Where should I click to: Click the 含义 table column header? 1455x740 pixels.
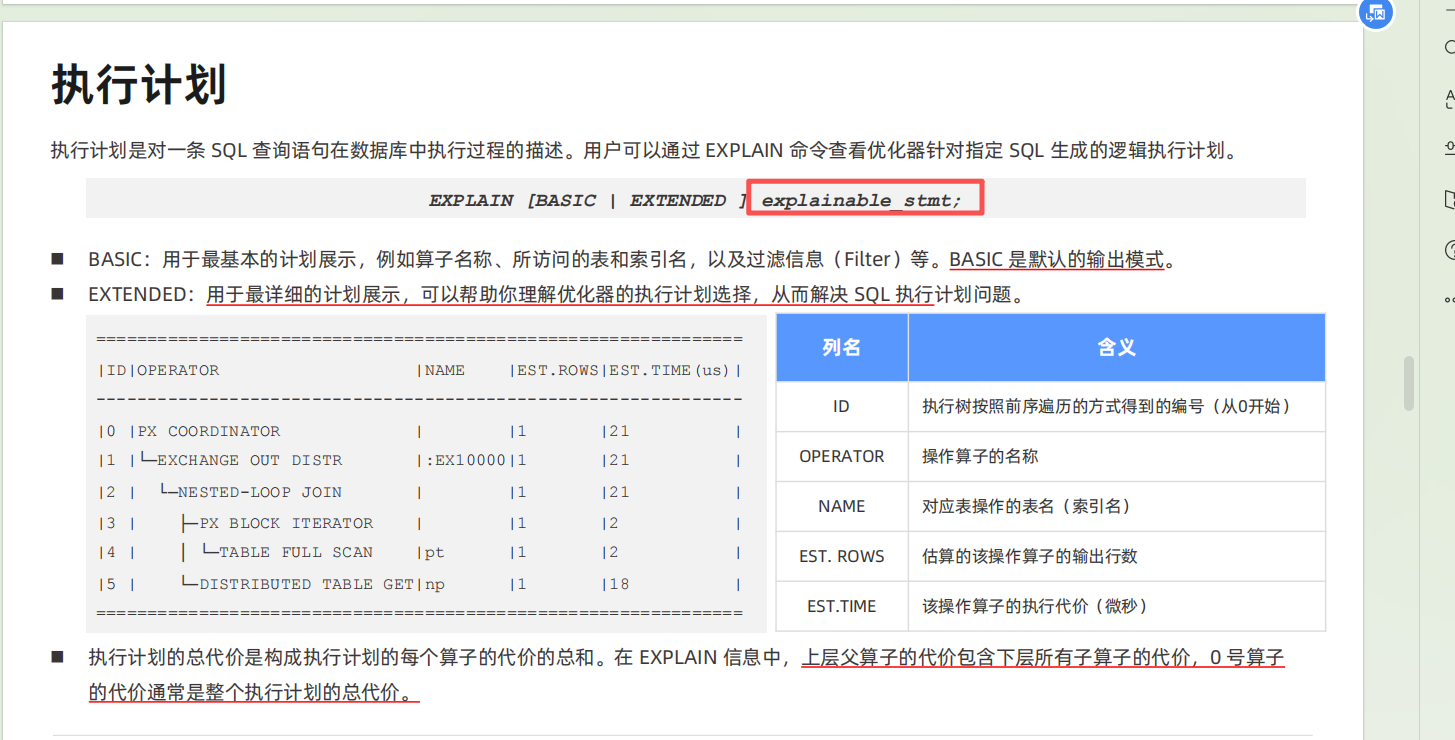click(1116, 348)
